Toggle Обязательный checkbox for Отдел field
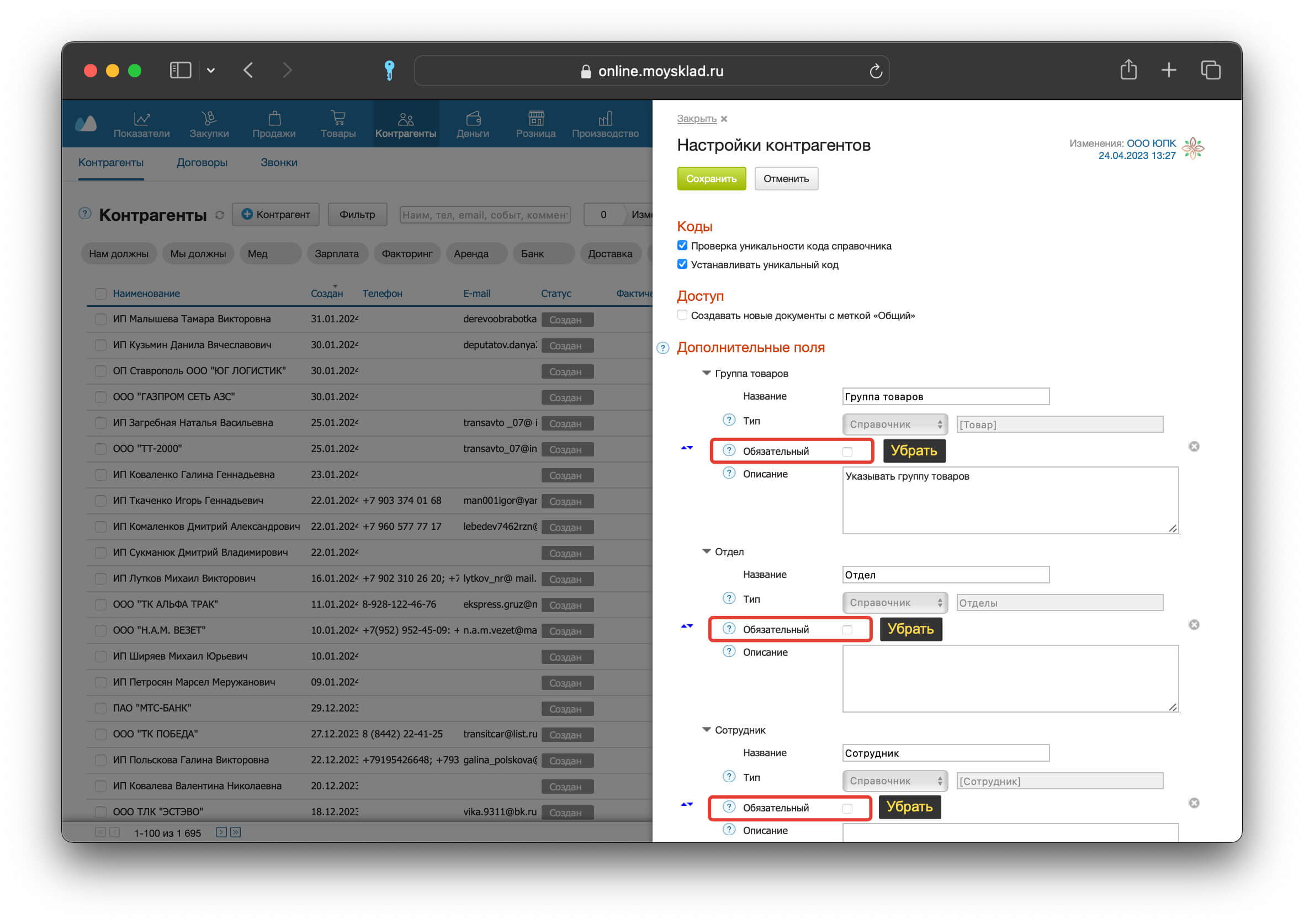Image resolution: width=1304 pixels, height=924 pixels. click(846, 630)
